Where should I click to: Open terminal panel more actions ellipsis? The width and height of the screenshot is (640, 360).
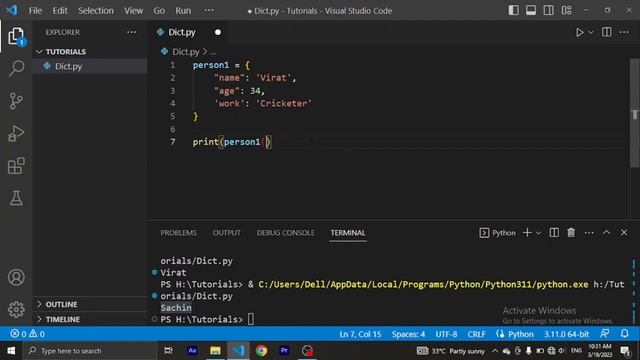pos(589,233)
